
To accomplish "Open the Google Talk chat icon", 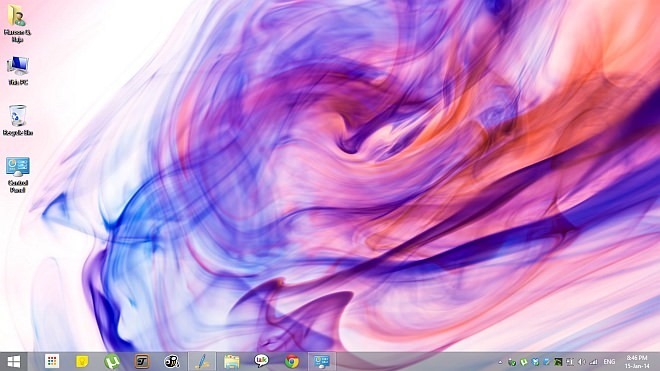I will click(x=261, y=361).
